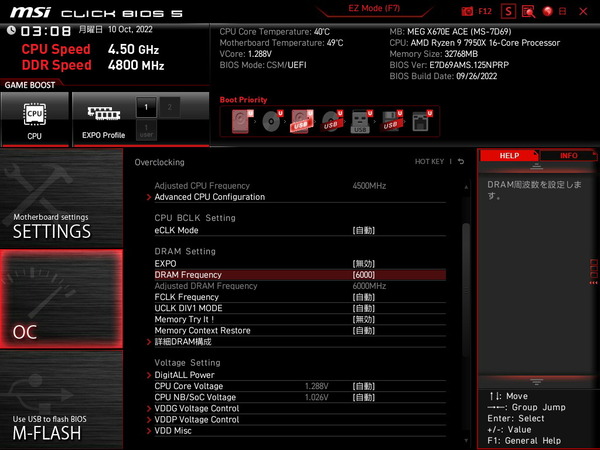Screen dimensions: 600x450
Task: Click the DDR Speed 4800 MHz readout
Action: tap(93, 65)
